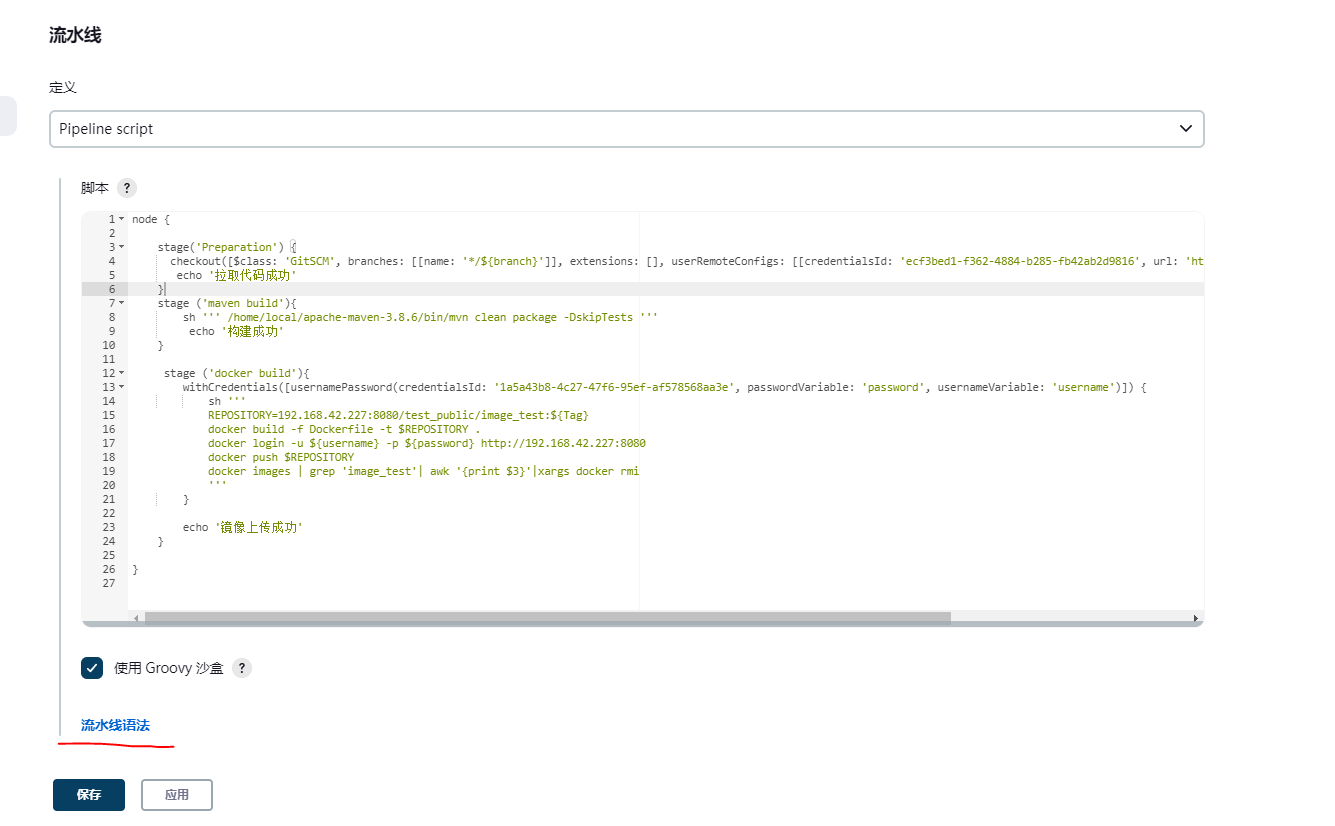
Task: Open help for 使用 Groovy 沙盒
Action: (242, 668)
